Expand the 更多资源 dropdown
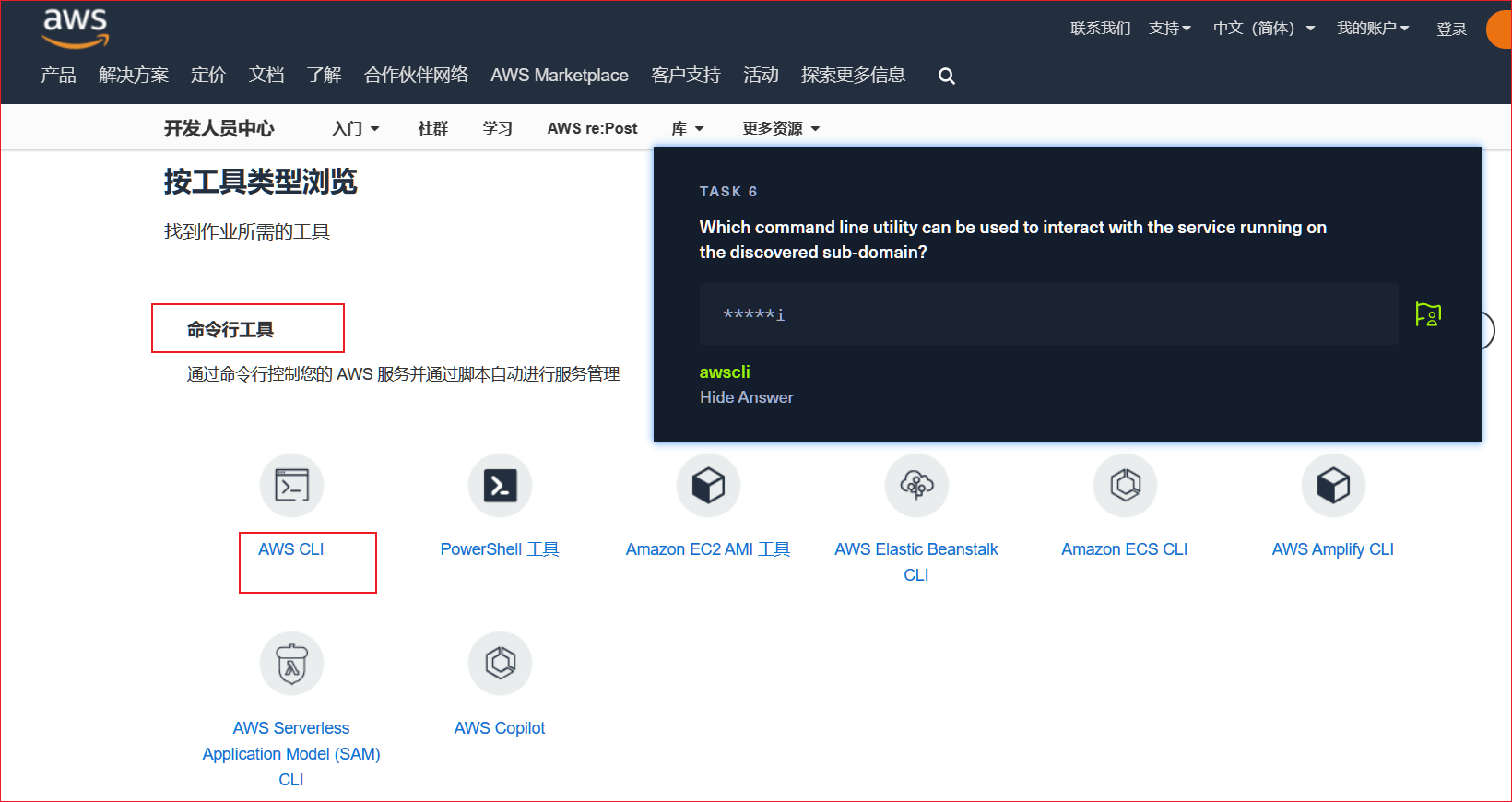 (781, 128)
